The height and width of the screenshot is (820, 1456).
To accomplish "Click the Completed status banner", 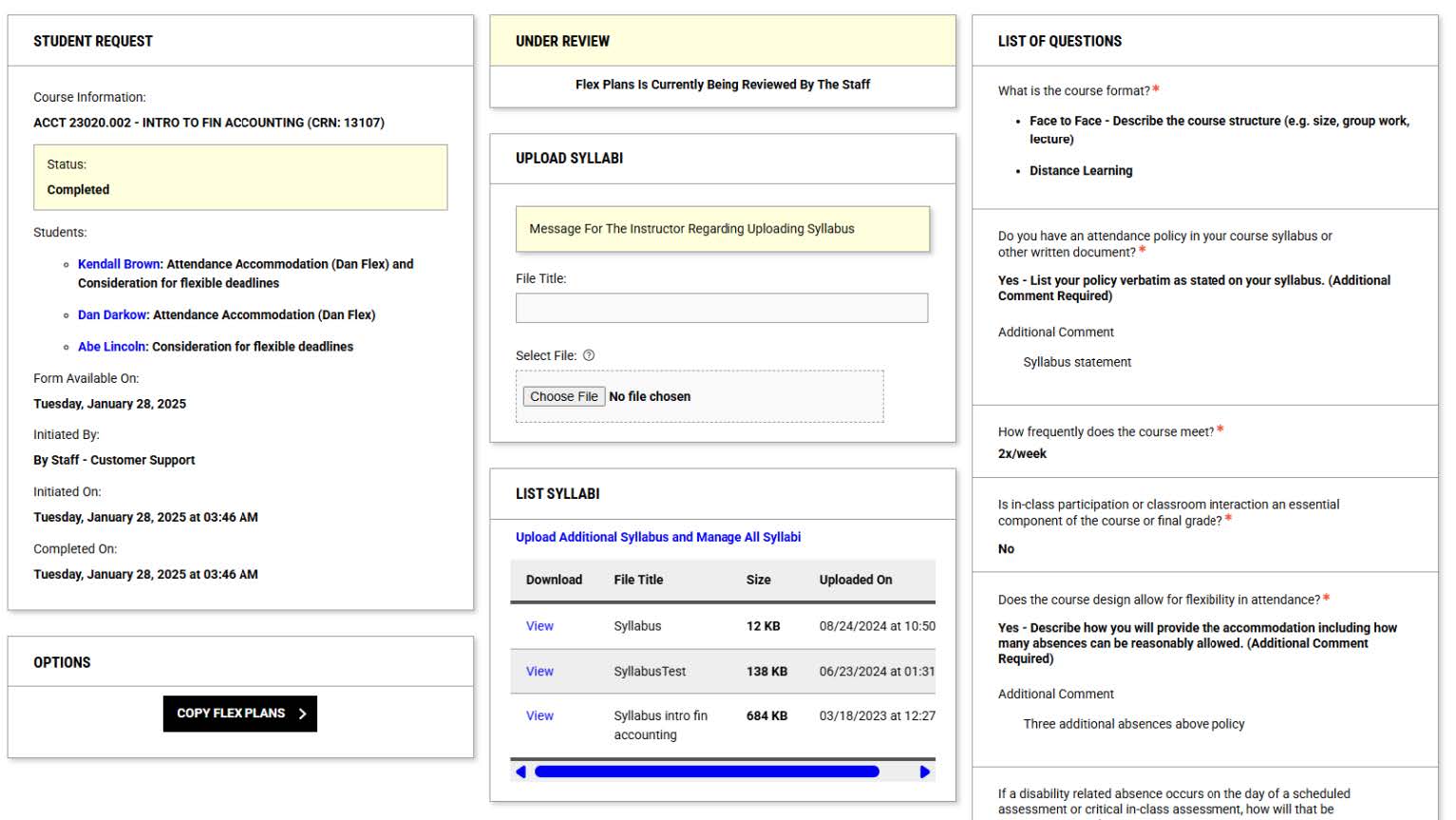I will tap(239, 177).
